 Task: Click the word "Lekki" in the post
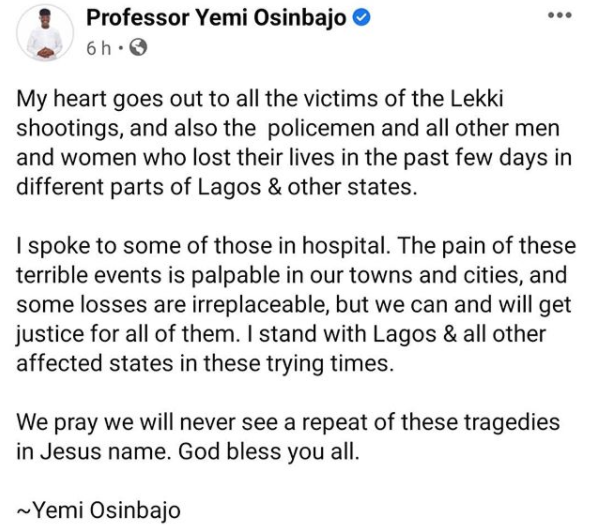point(477,99)
